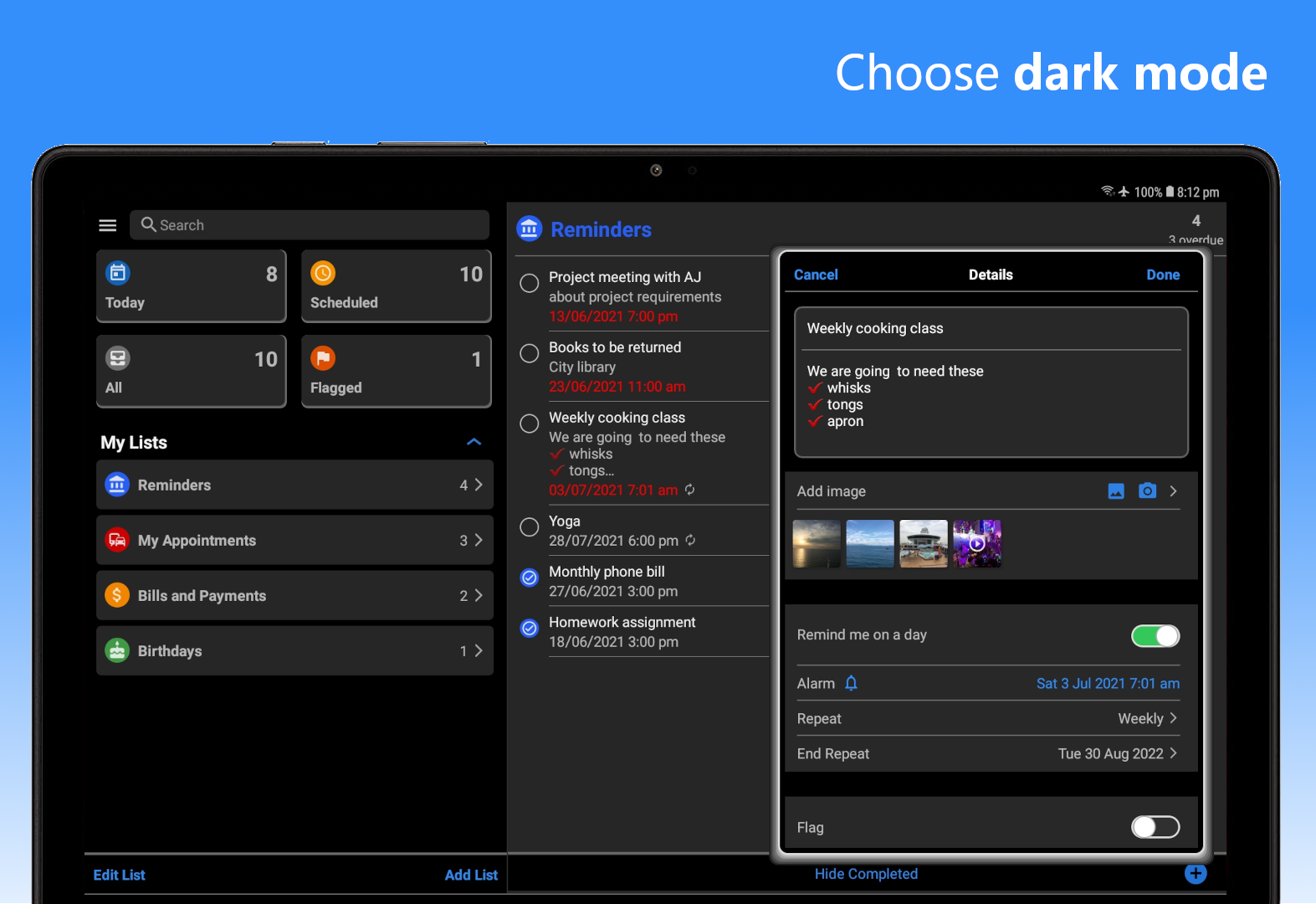This screenshot has width=1316, height=904.
Task: Mark the Yoga reminder as complete
Action: pos(530,527)
